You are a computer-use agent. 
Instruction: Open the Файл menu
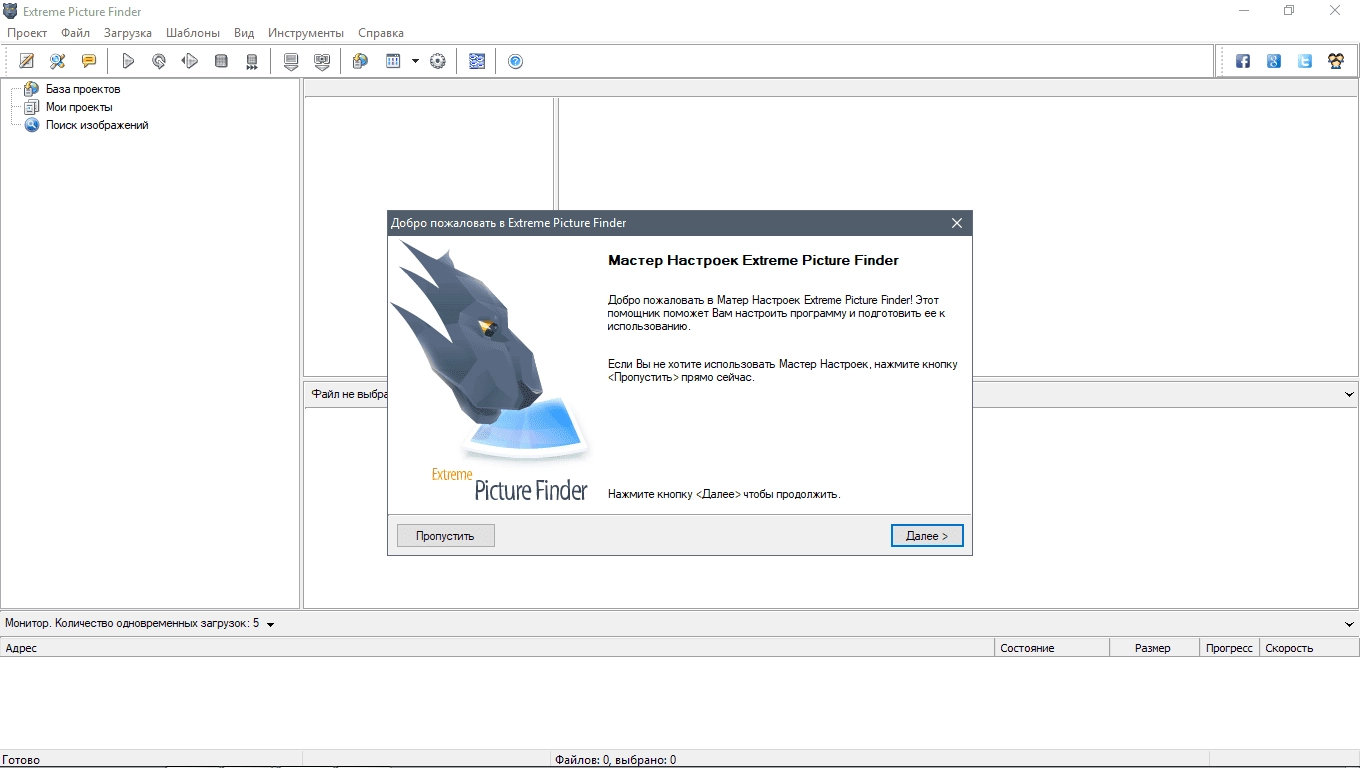(75, 33)
